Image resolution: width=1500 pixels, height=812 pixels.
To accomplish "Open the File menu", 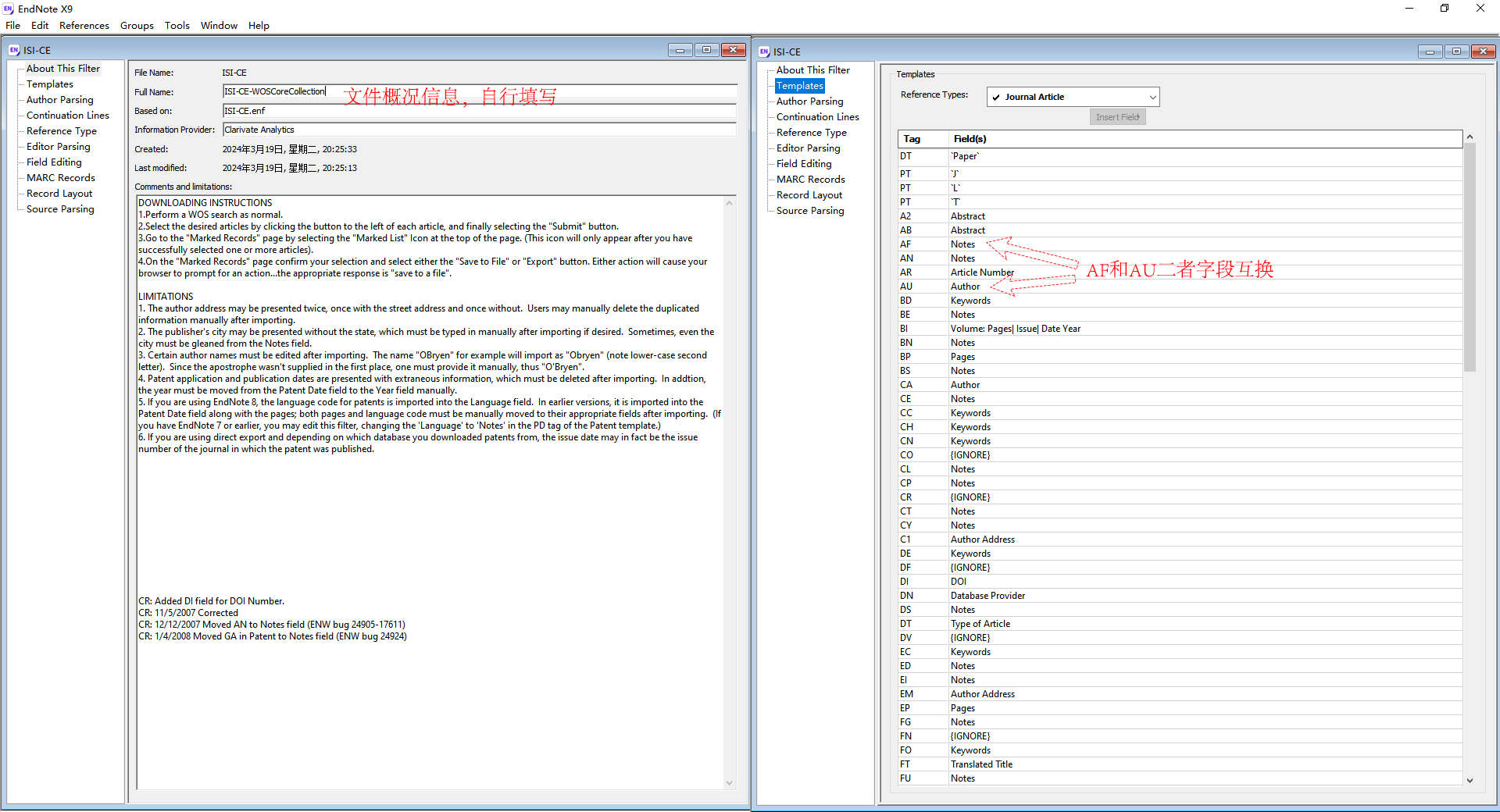I will pyautogui.click(x=13, y=25).
